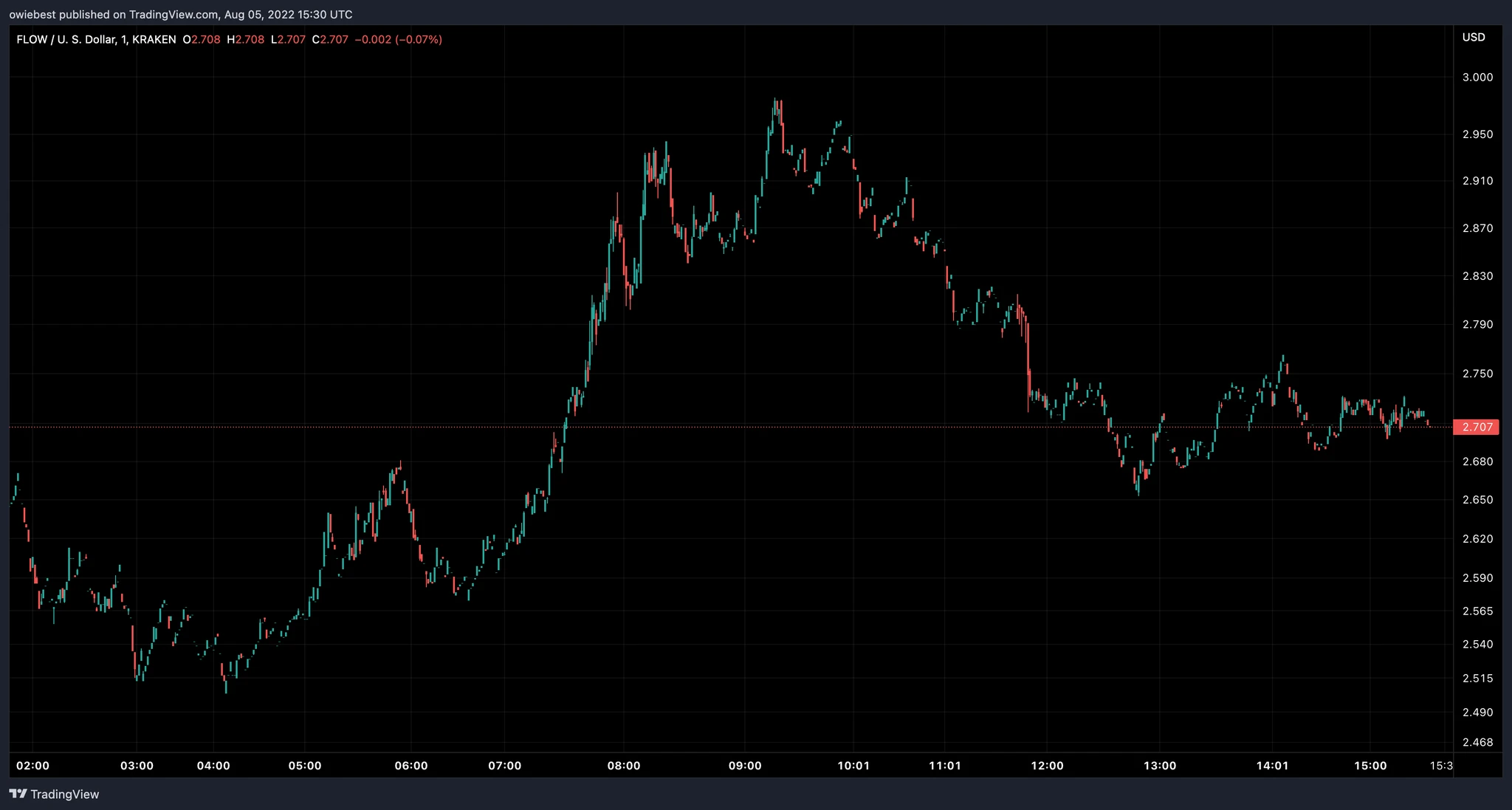Click the open price value O2.708
1512x810 pixels.
[x=202, y=40]
